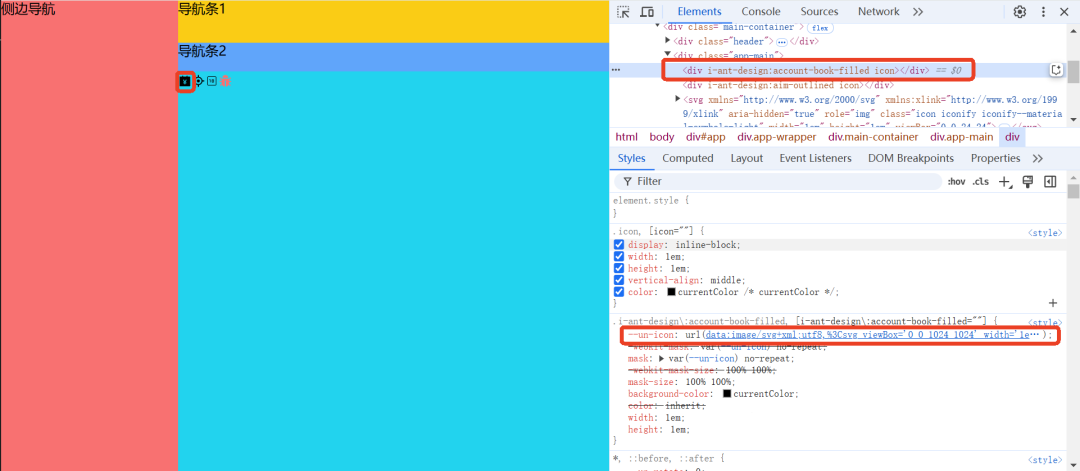
Task: Disable the width: 1em checkbox in .icon rule
Action: tap(619, 257)
